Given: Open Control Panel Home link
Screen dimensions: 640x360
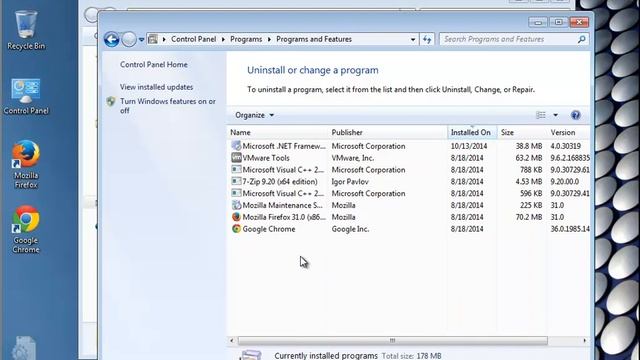Looking at the screenshot, I should coord(154,64).
